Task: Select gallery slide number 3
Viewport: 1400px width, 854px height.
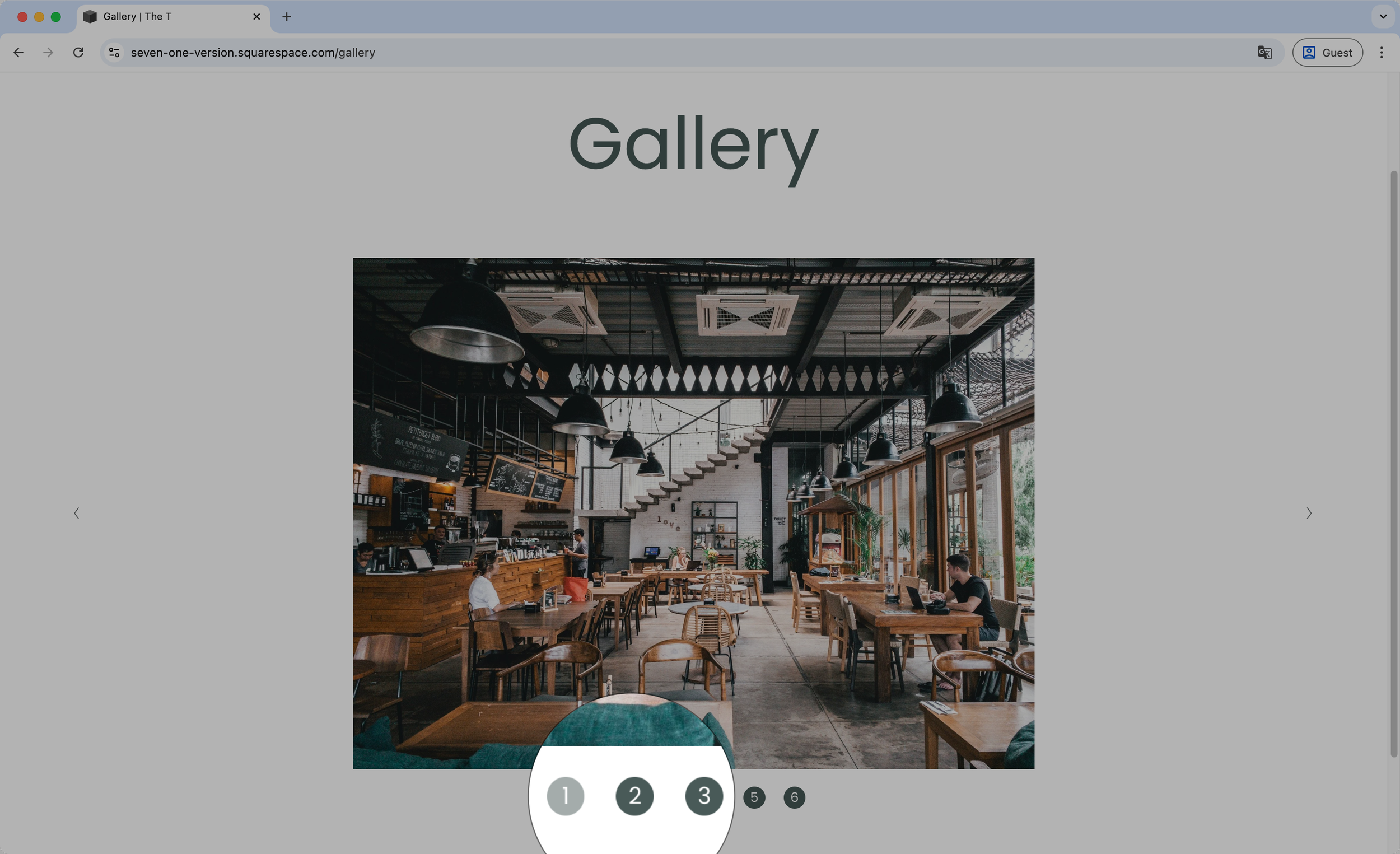Action: 703,796
